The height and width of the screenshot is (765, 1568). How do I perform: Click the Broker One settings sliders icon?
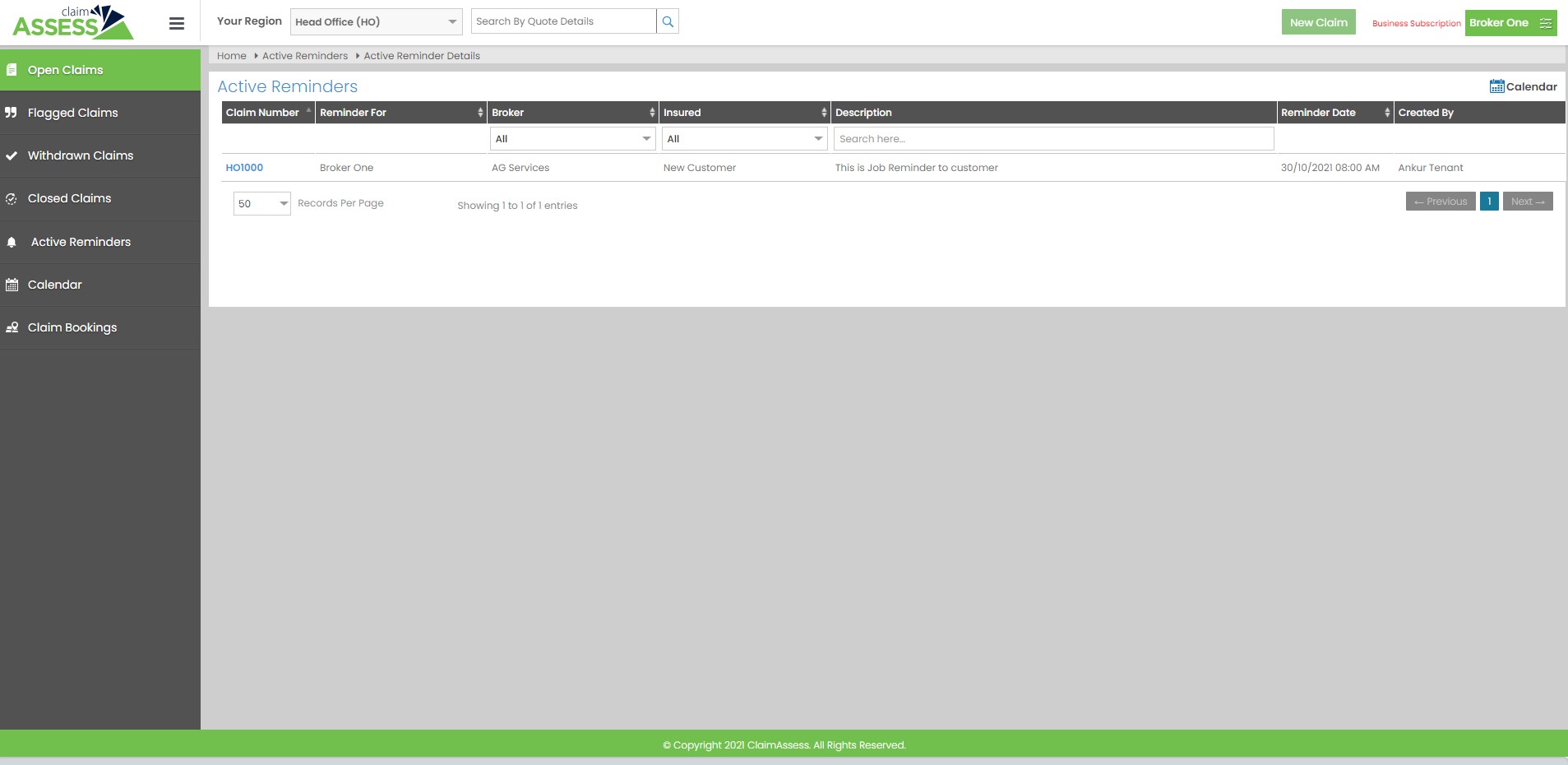point(1545,23)
